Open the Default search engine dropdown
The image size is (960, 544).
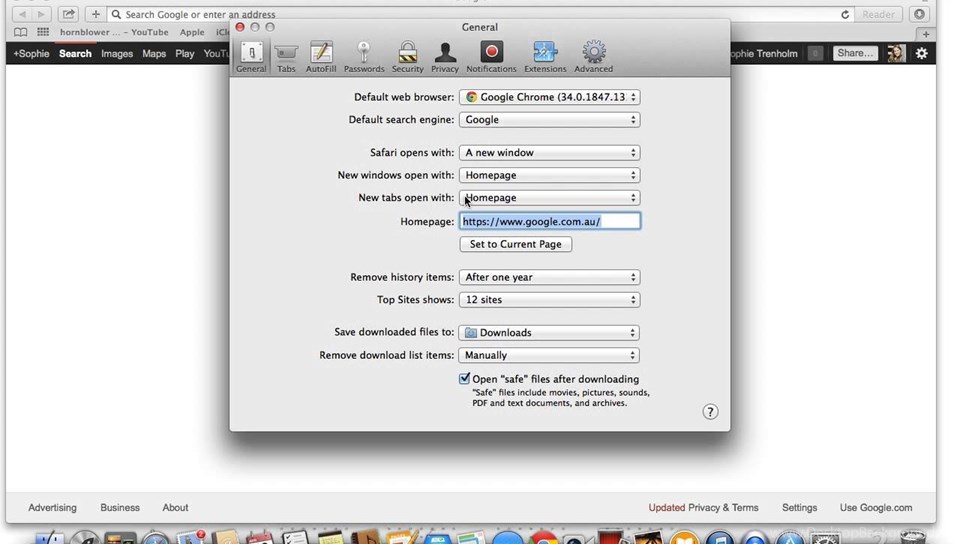(x=549, y=119)
